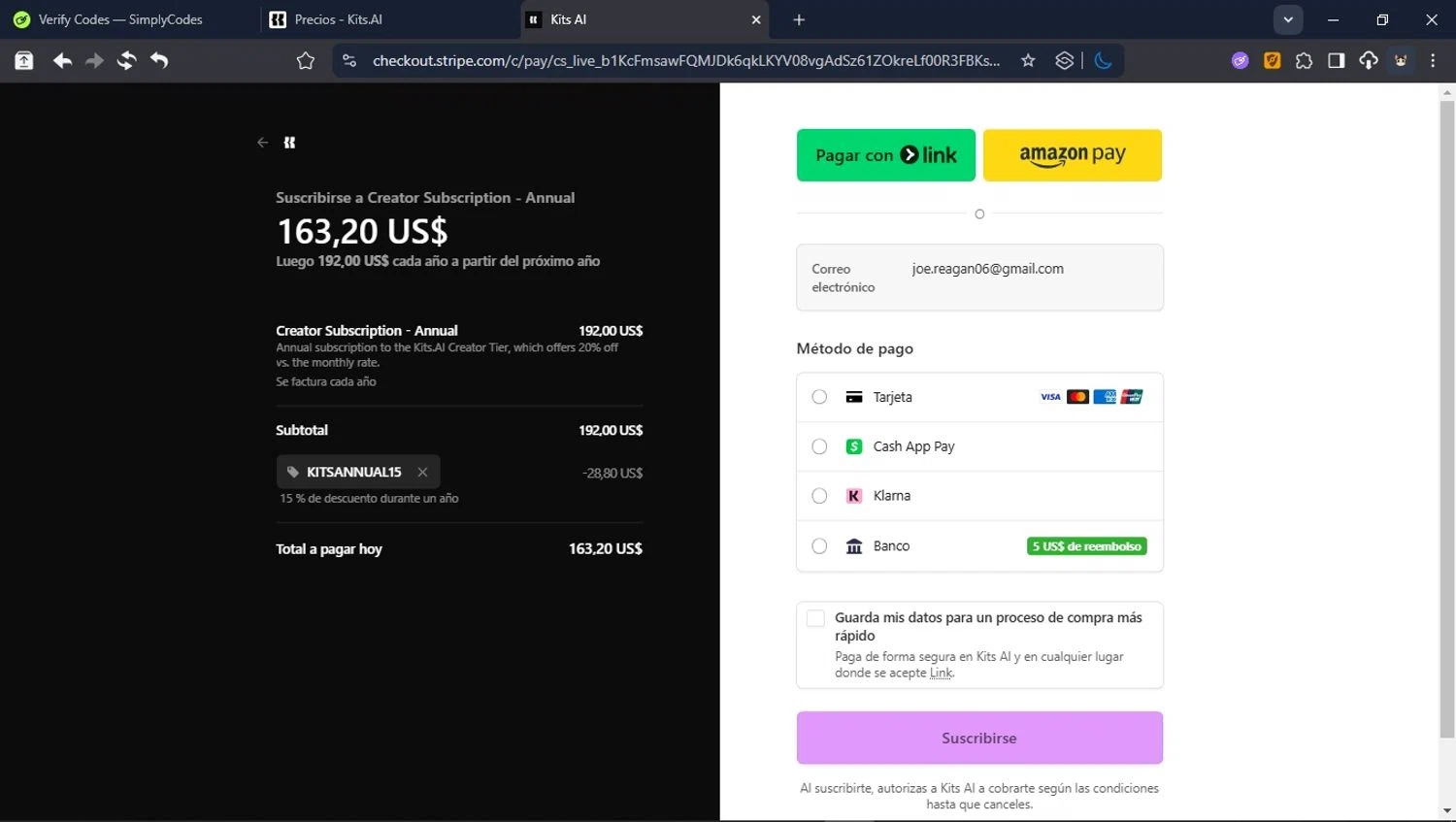The height and width of the screenshot is (822, 1456).
Task: Click the amazon pay button
Action: point(1073,155)
